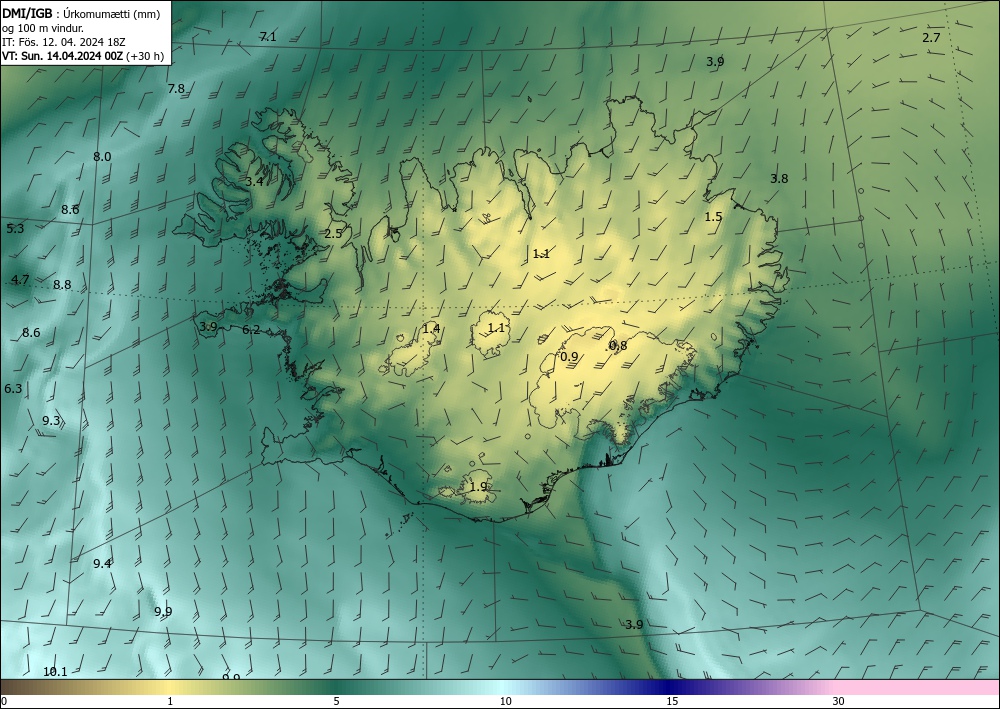
Task: Click the 0.8 value on Vatnajökull
Action: click(618, 346)
